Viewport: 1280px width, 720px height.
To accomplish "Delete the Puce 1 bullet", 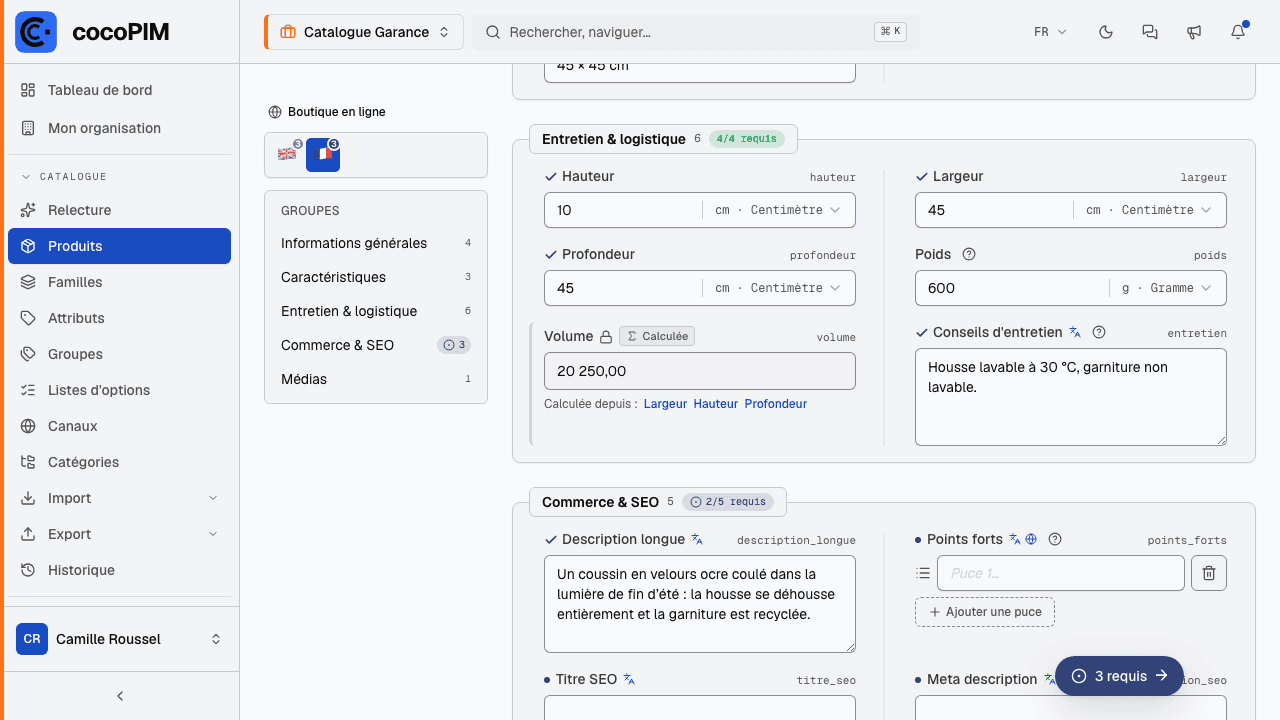I will click(x=1209, y=573).
